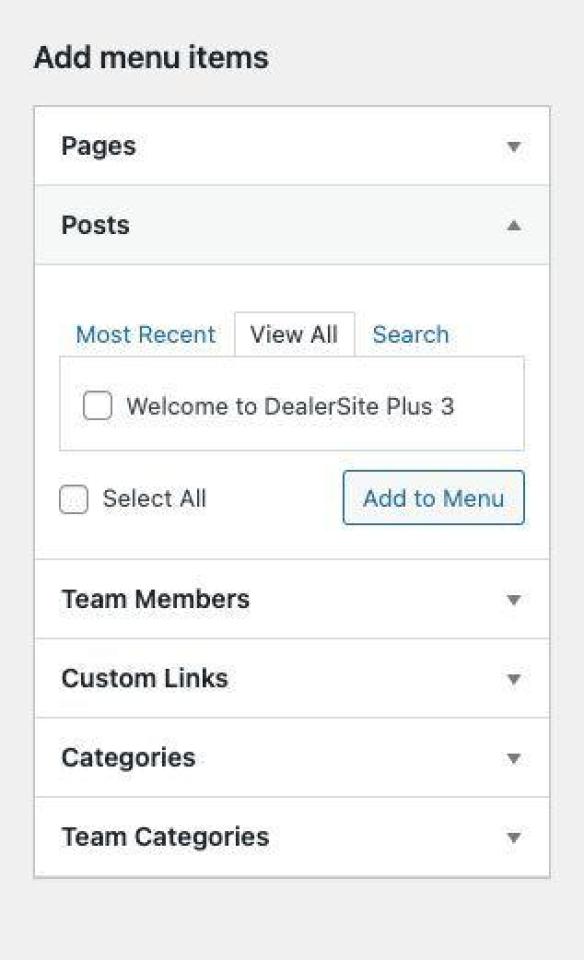Open the Team Categories panel

point(292,837)
